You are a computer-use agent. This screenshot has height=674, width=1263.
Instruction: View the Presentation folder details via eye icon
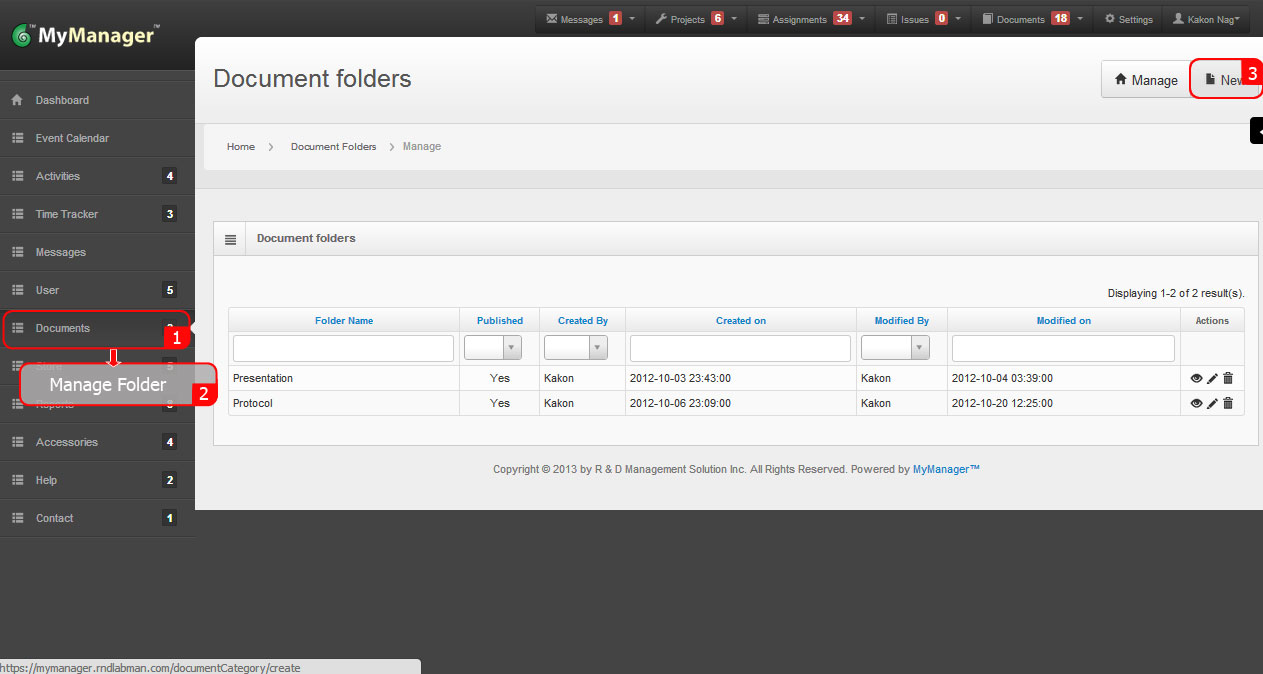[1196, 378]
